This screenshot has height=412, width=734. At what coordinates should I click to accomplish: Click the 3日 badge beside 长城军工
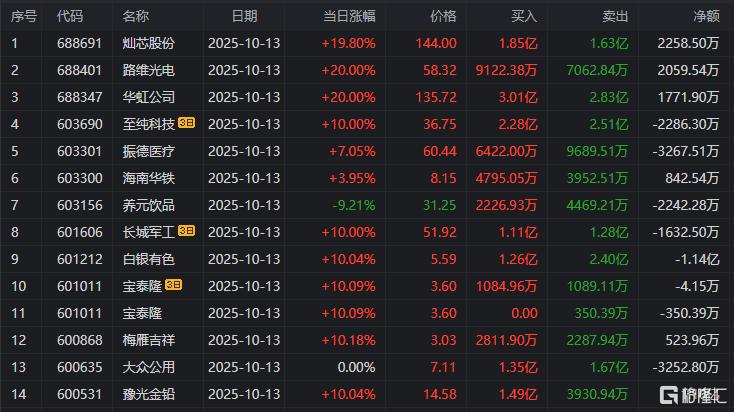[187, 232]
